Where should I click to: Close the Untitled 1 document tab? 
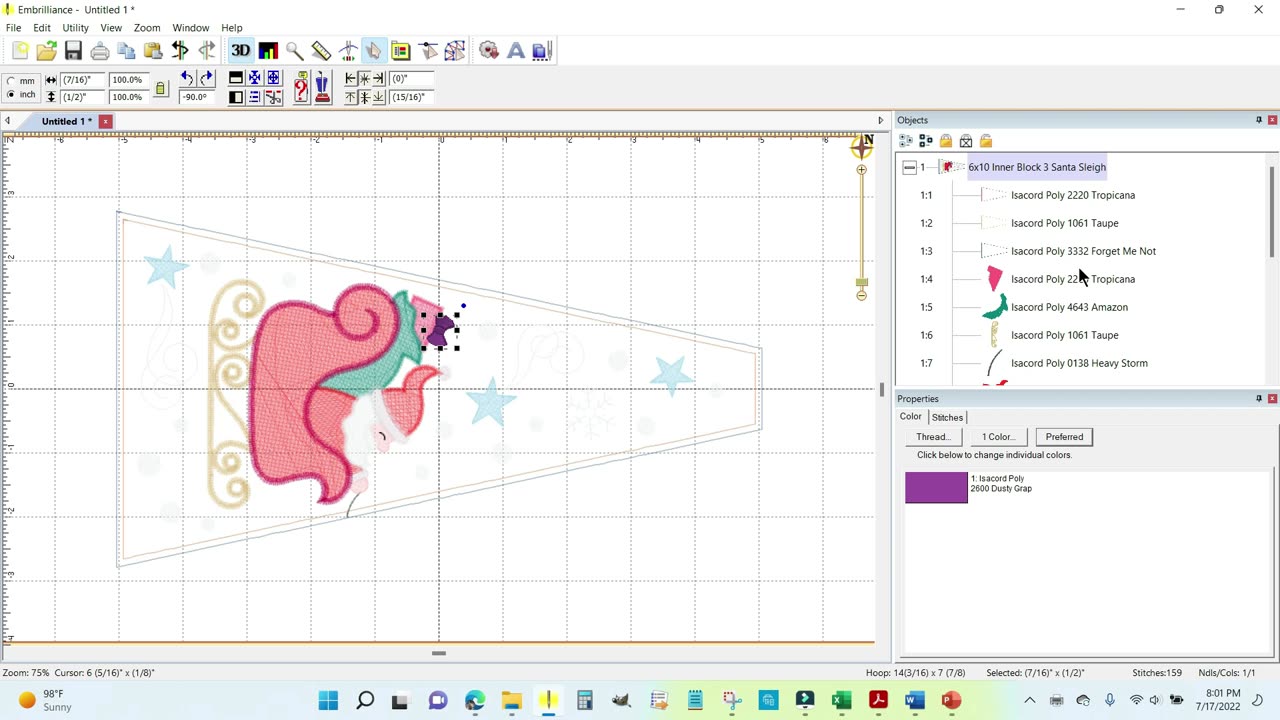click(105, 121)
